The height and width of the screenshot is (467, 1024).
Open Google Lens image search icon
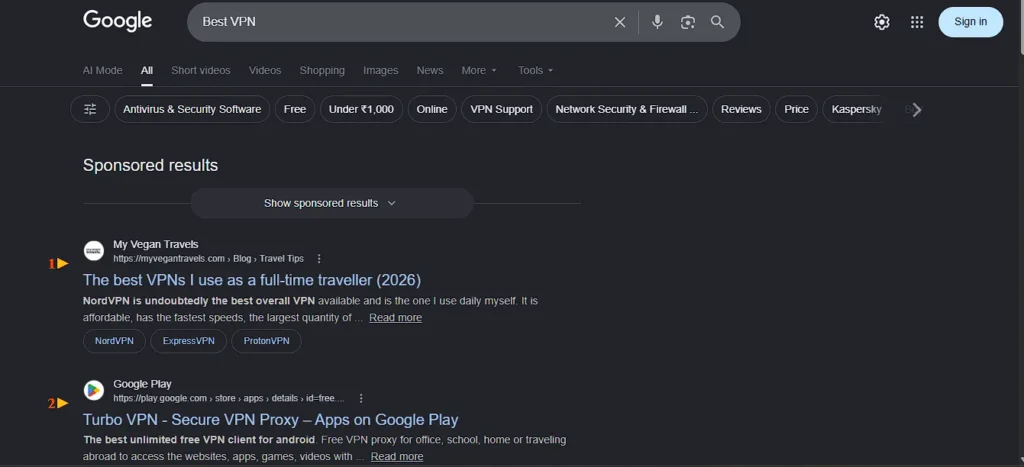(x=688, y=22)
